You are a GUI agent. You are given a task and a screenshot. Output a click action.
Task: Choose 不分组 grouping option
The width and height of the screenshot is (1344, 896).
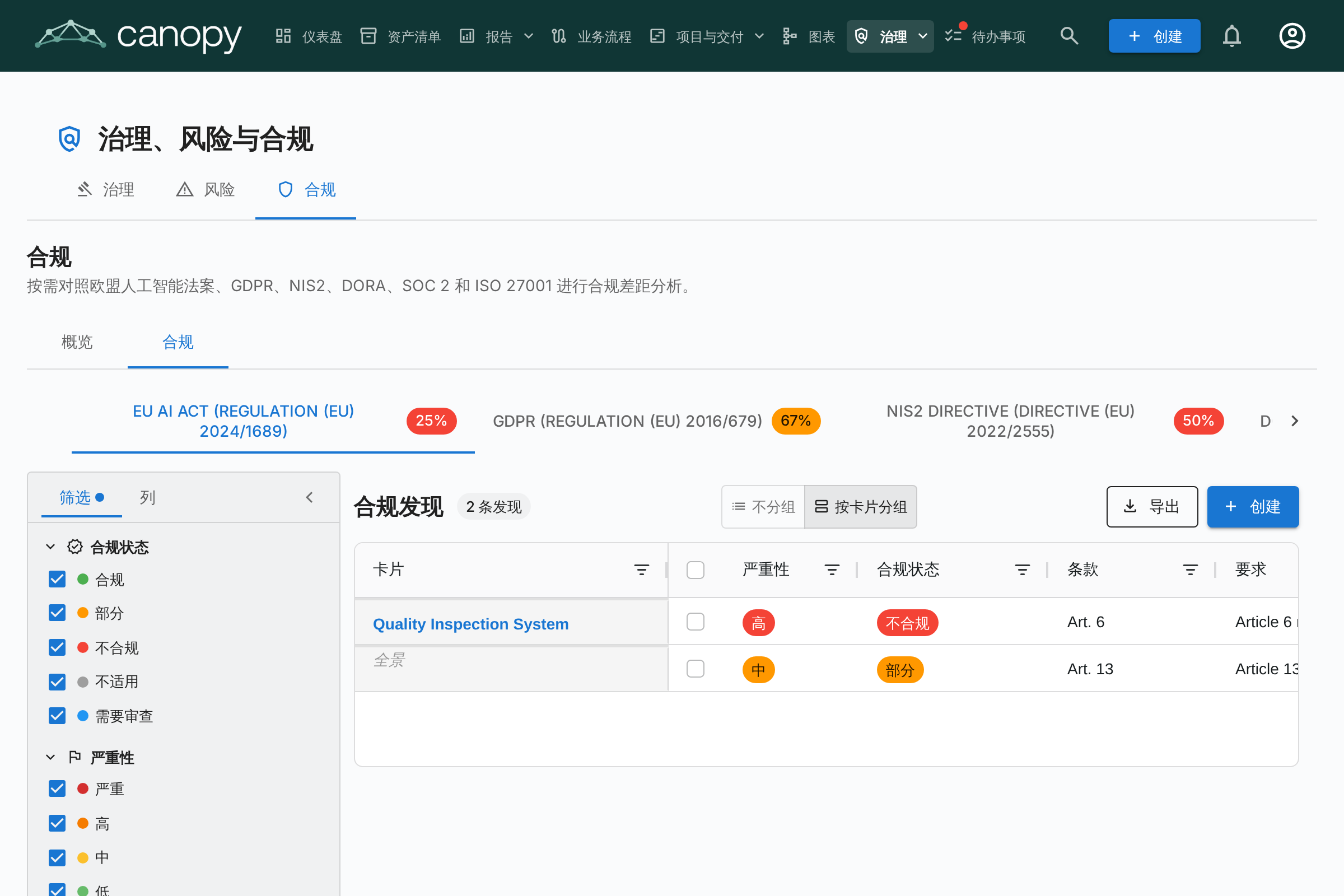tap(763, 506)
